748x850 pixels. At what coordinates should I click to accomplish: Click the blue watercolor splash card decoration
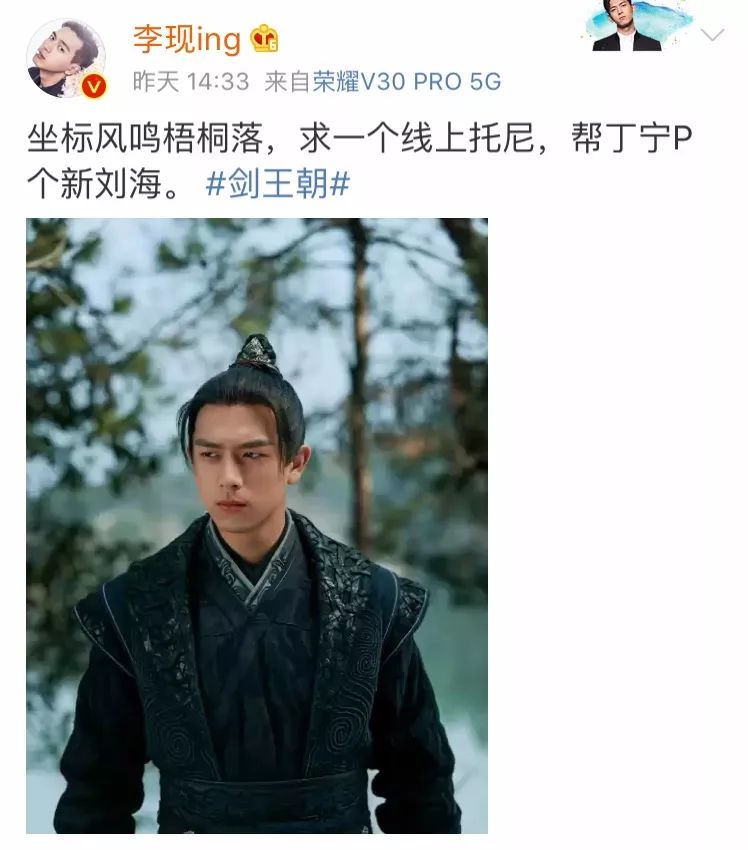(x=669, y=19)
